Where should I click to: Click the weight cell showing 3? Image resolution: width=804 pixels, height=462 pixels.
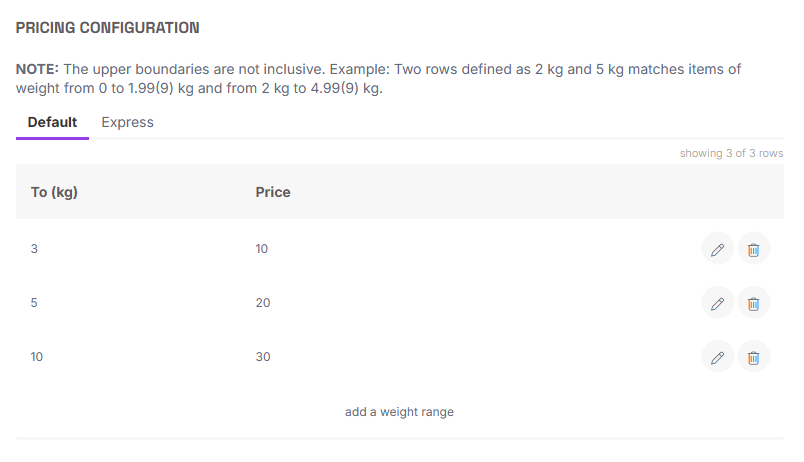pos(35,249)
